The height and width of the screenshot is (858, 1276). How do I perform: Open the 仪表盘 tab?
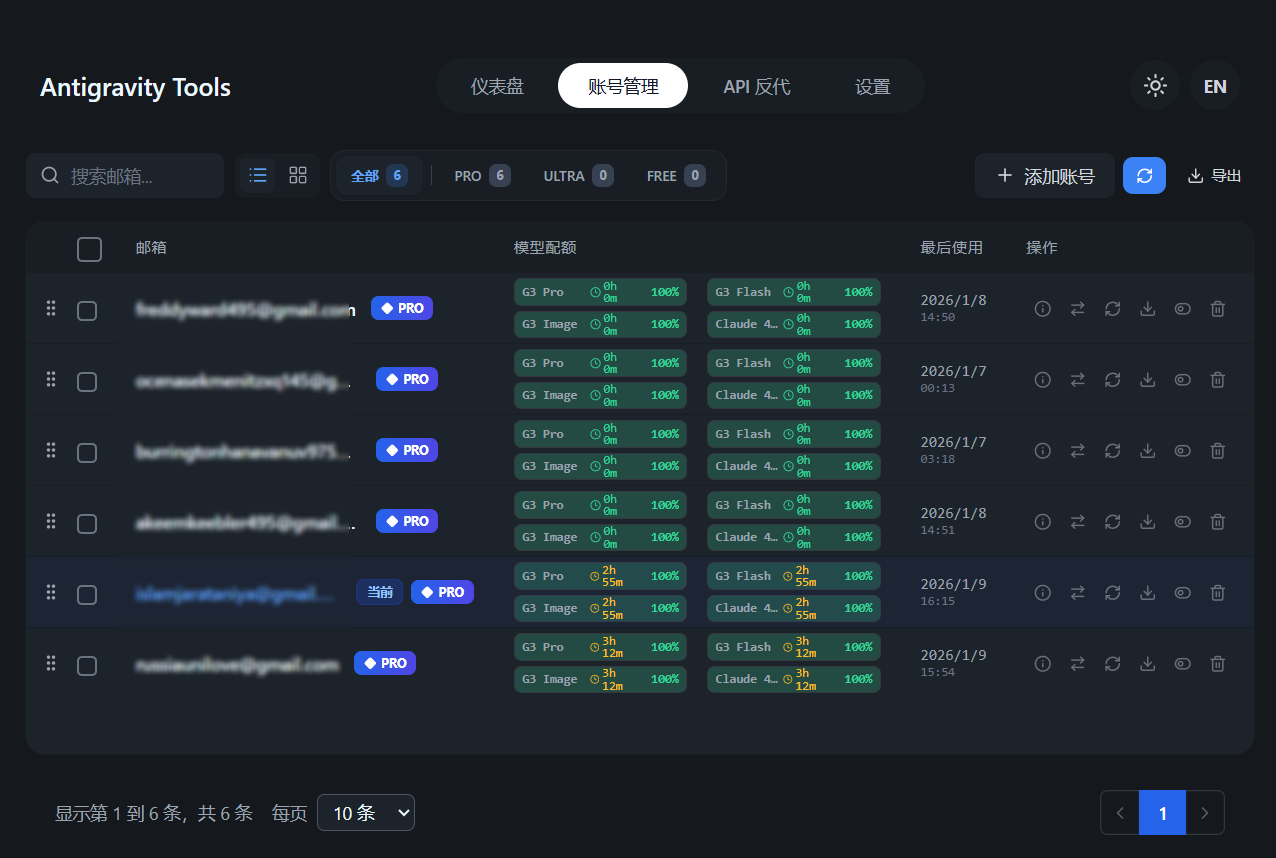(x=497, y=87)
